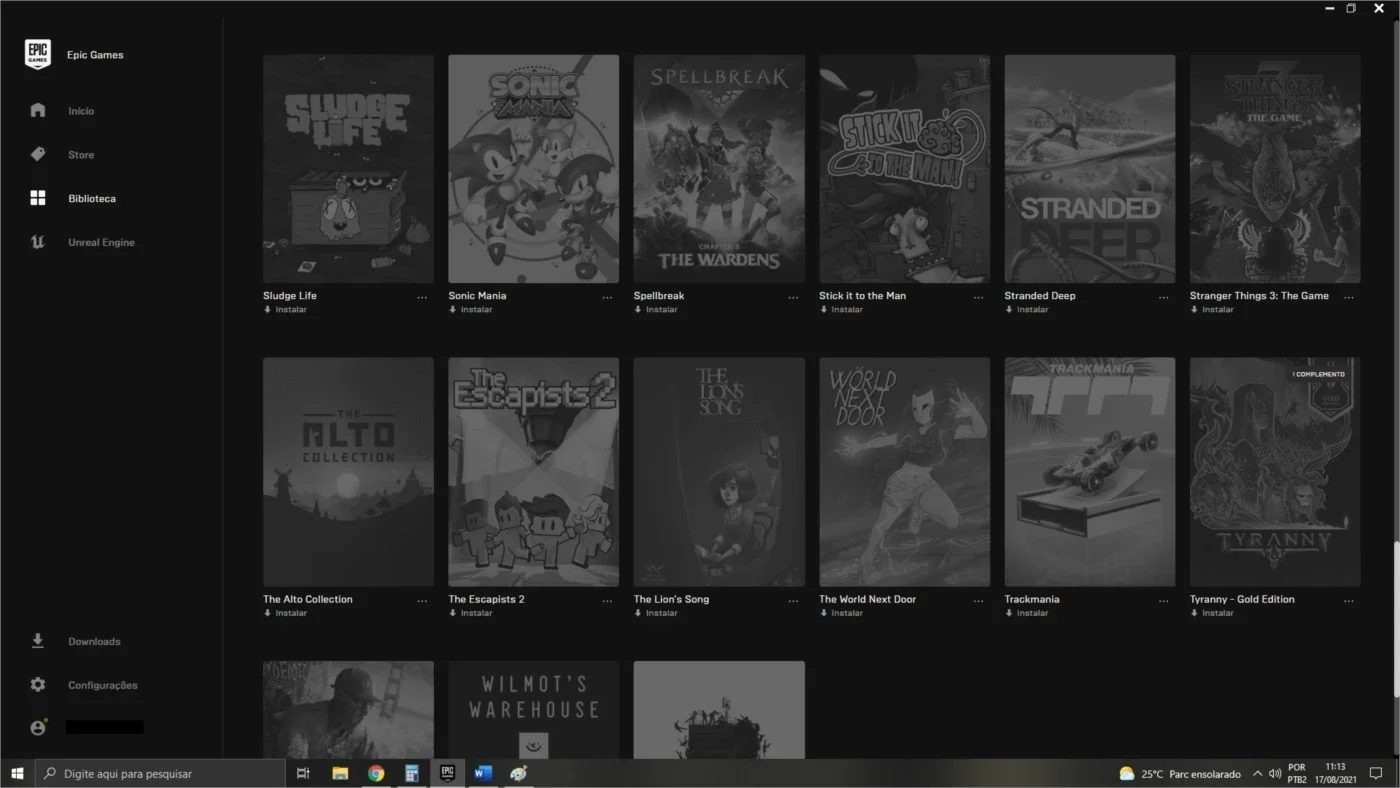The width and height of the screenshot is (1400, 788).
Task: Open the Início home icon
Action: tap(38, 110)
